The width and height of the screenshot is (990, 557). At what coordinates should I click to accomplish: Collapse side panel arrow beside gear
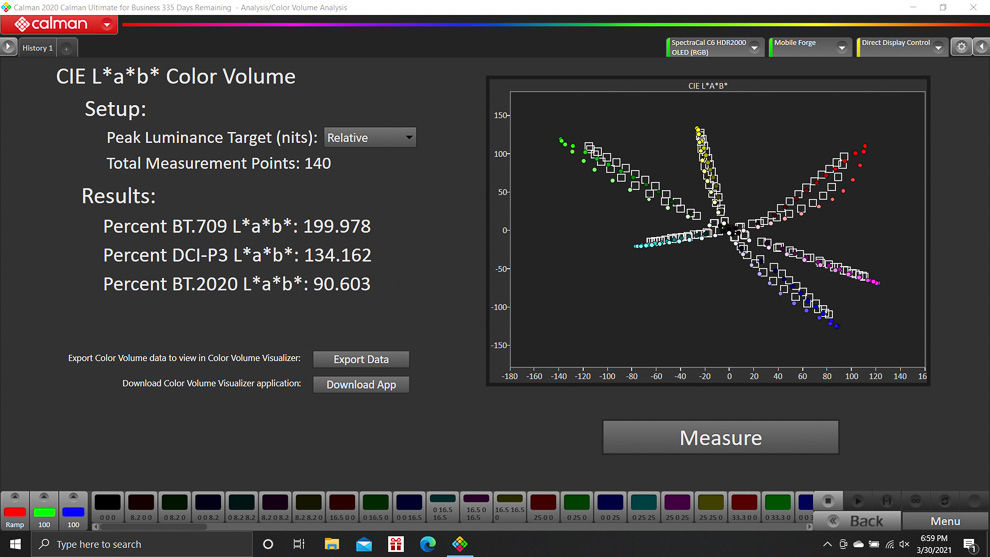pos(981,47)
